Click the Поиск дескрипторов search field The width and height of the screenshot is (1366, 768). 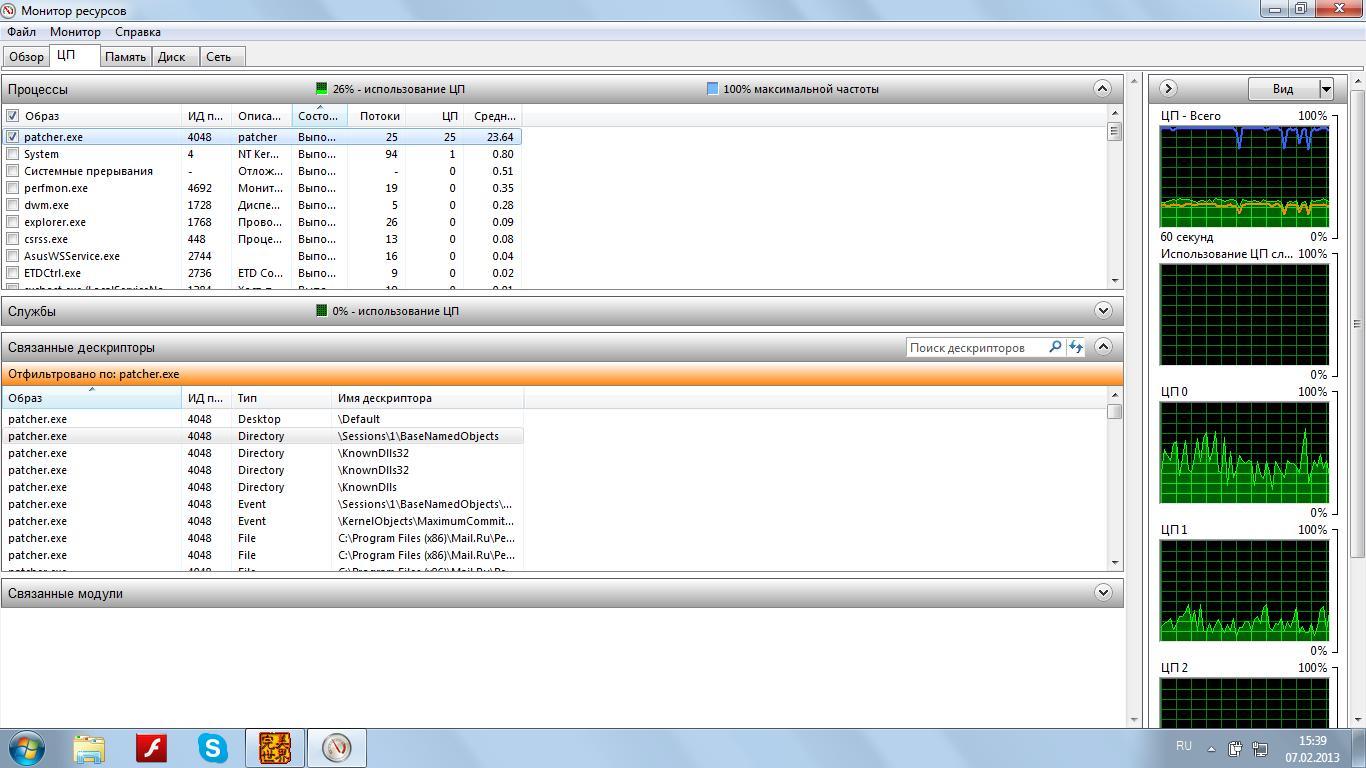[x=975, y=348]
